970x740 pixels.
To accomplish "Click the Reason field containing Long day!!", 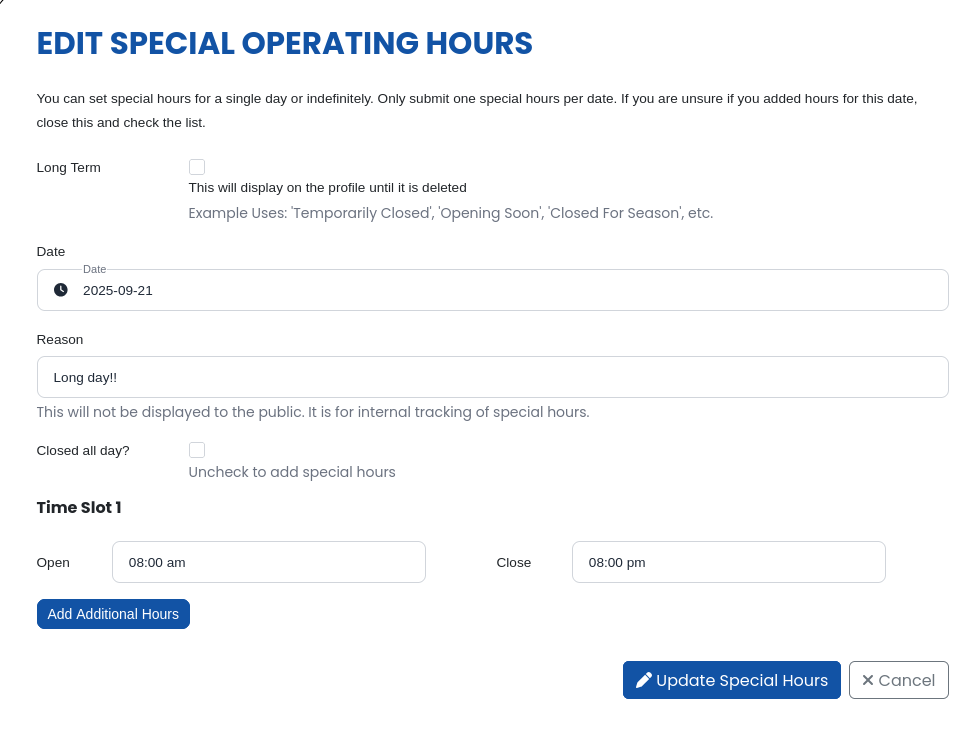I will [492, 377].
